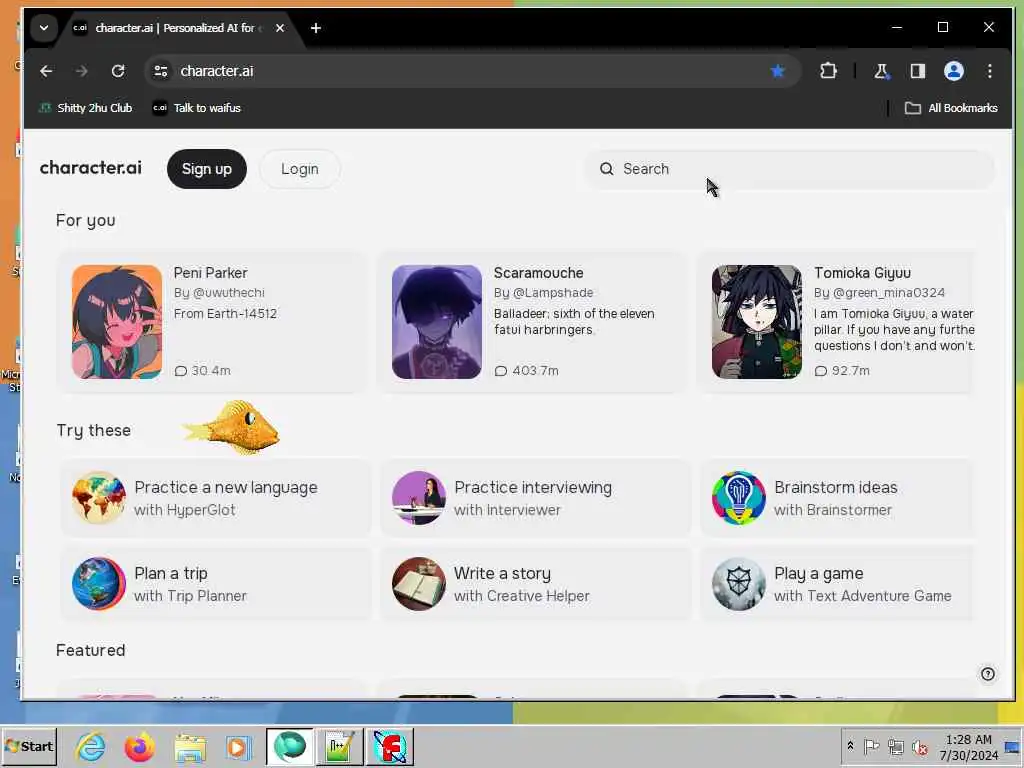The height and width of the screenshot is (768, 1024).
Task: Open Chrome Labs flask icon
Action: pos(882,71)
